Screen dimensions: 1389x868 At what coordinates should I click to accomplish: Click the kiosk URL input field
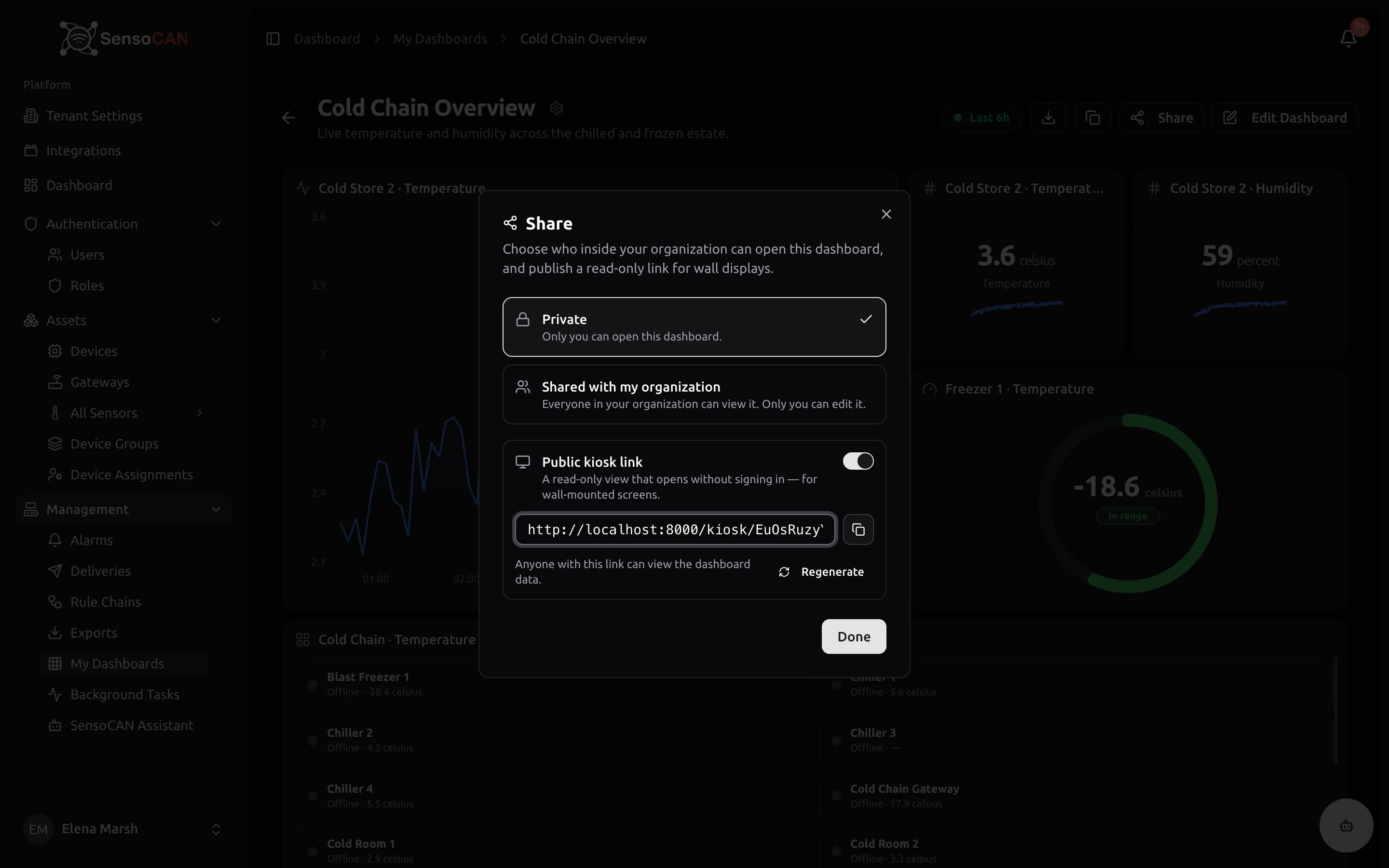pyautogui.click(x=676, y=529)
